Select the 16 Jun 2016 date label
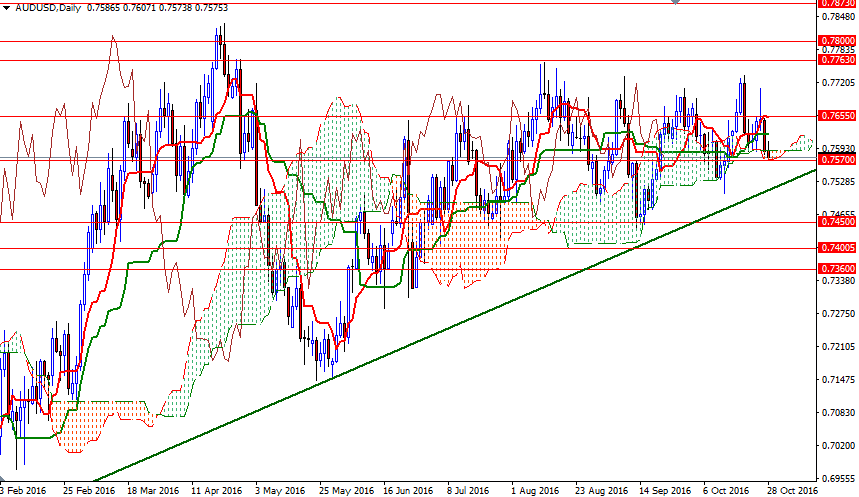The image size is (859, 497). click(408, 490)
